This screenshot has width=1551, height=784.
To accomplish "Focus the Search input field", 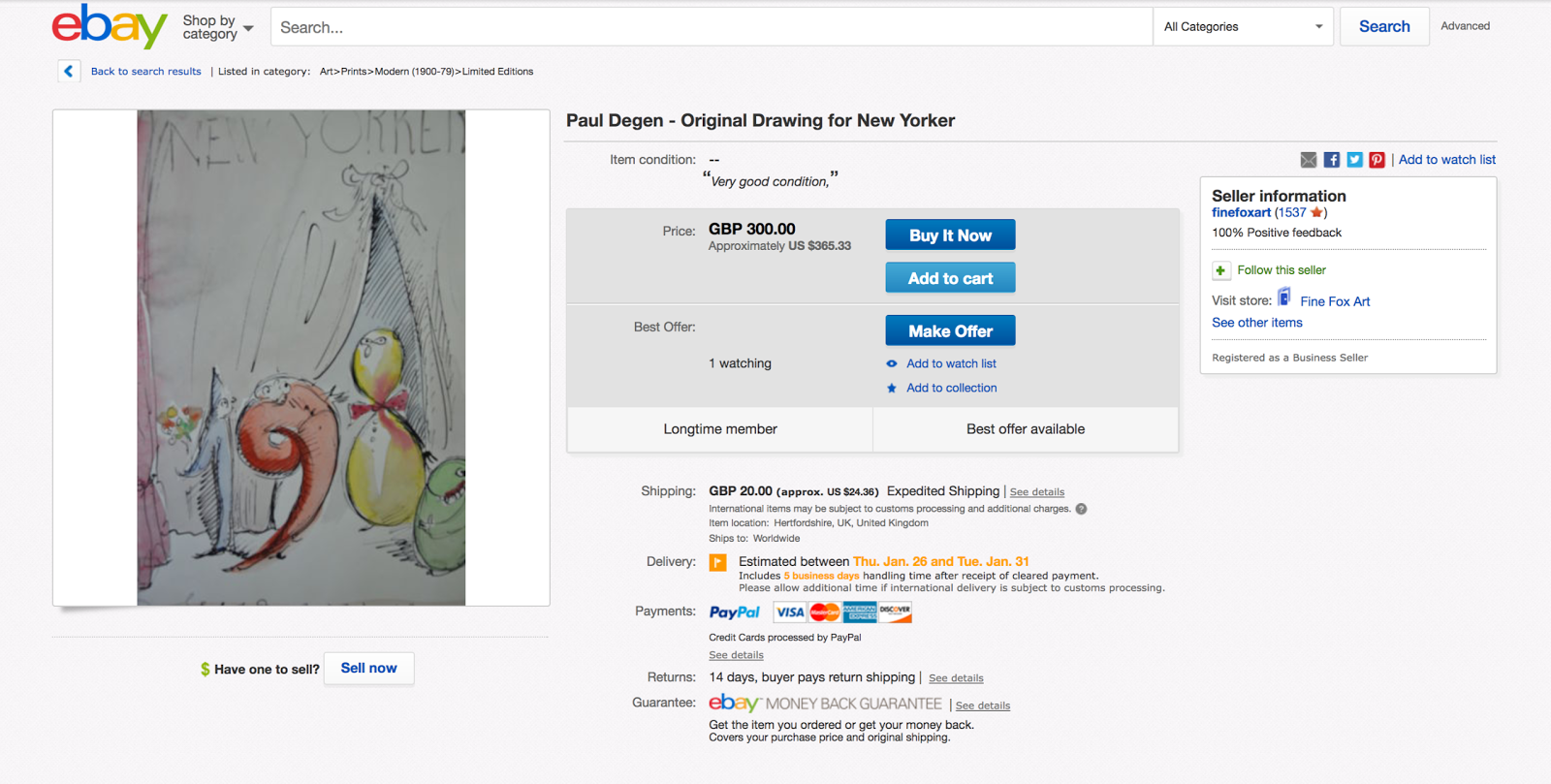I will click(712, 27).
